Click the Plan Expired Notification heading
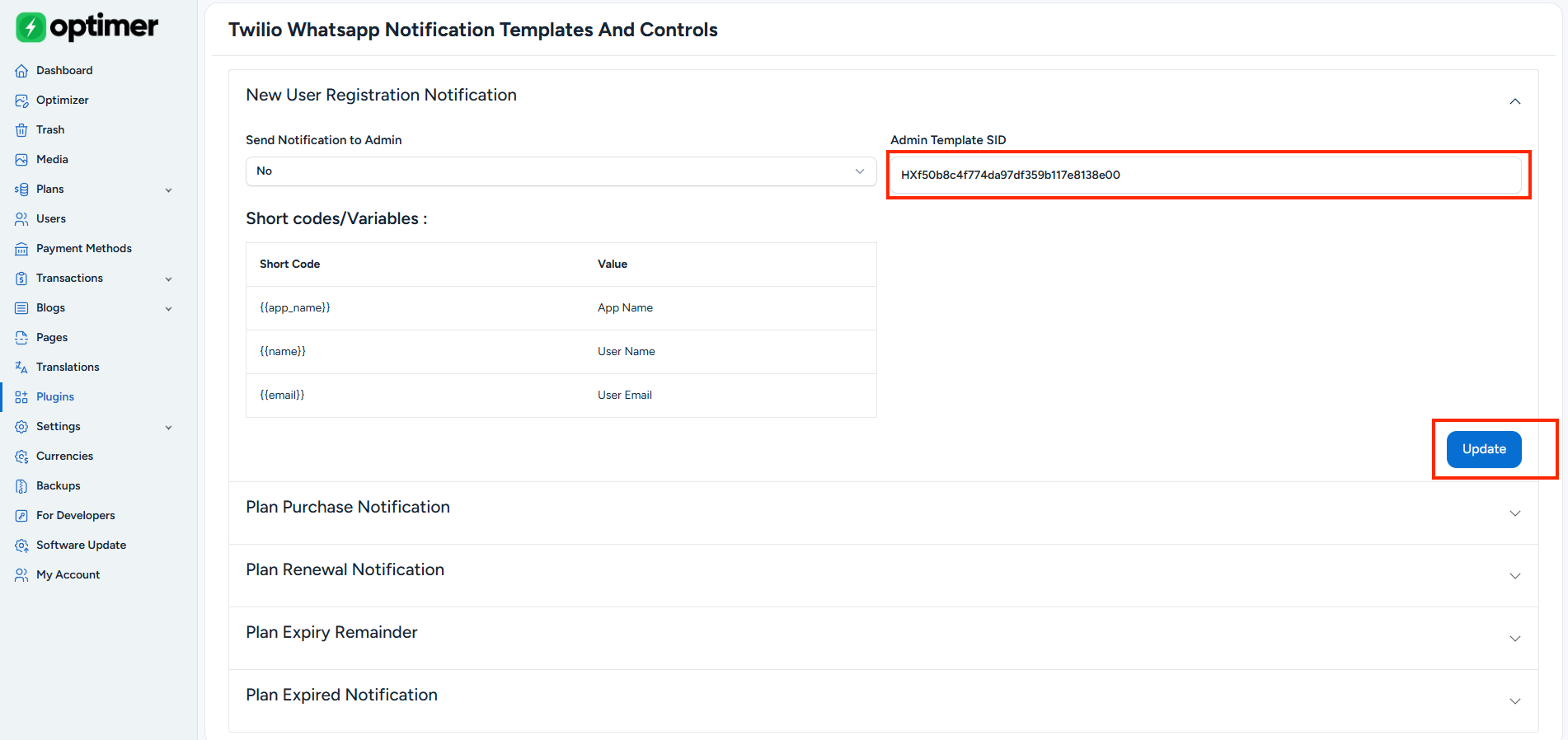Viewport: 1568px width, 740px height. click(341, 695)
